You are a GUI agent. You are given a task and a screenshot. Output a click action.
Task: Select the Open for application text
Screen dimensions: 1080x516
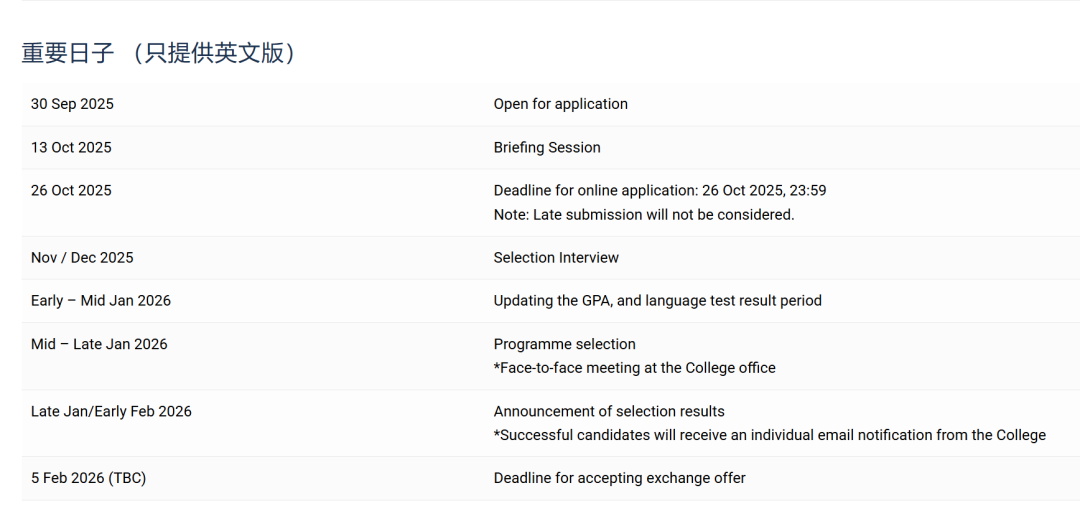pyautogui.click(x=560, y=104)
